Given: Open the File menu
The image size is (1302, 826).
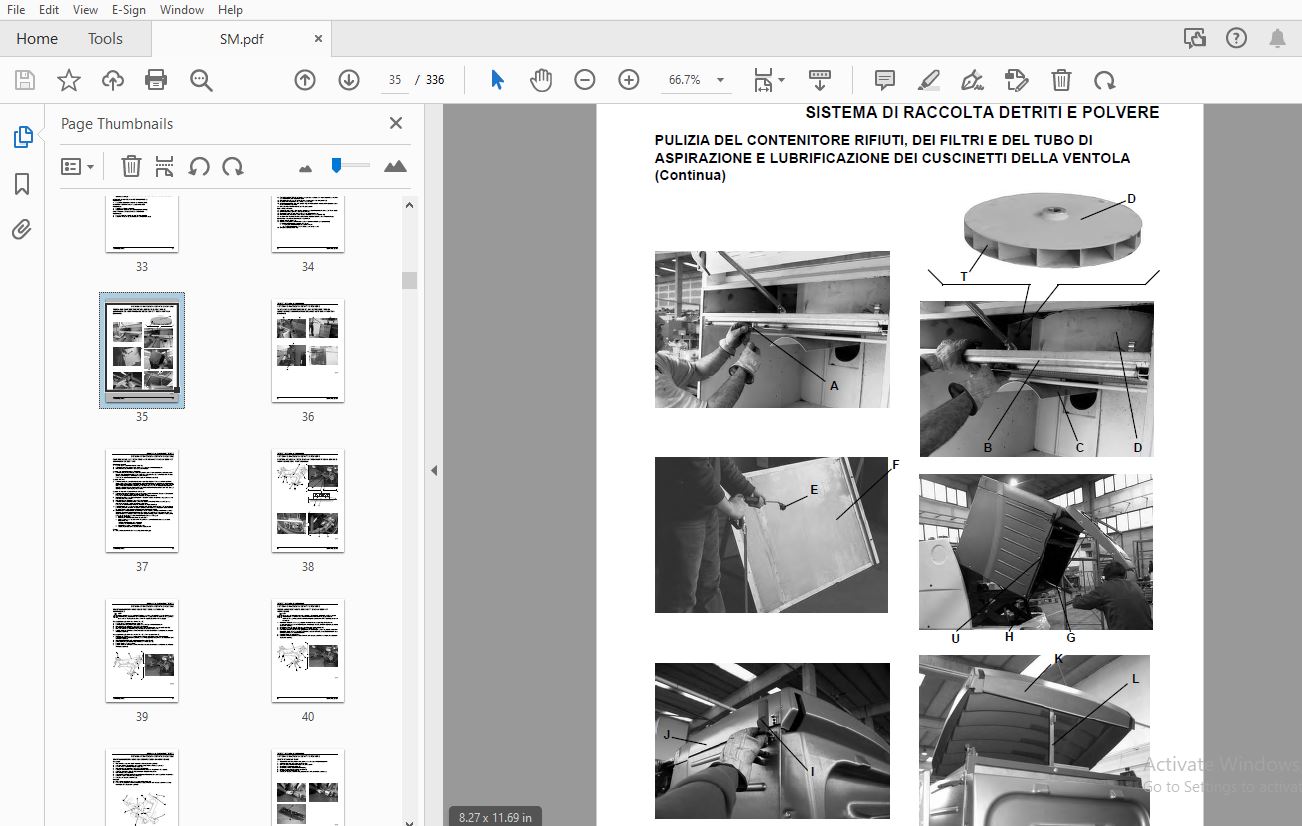Looking at the screenshot, I should click(16, 9).
